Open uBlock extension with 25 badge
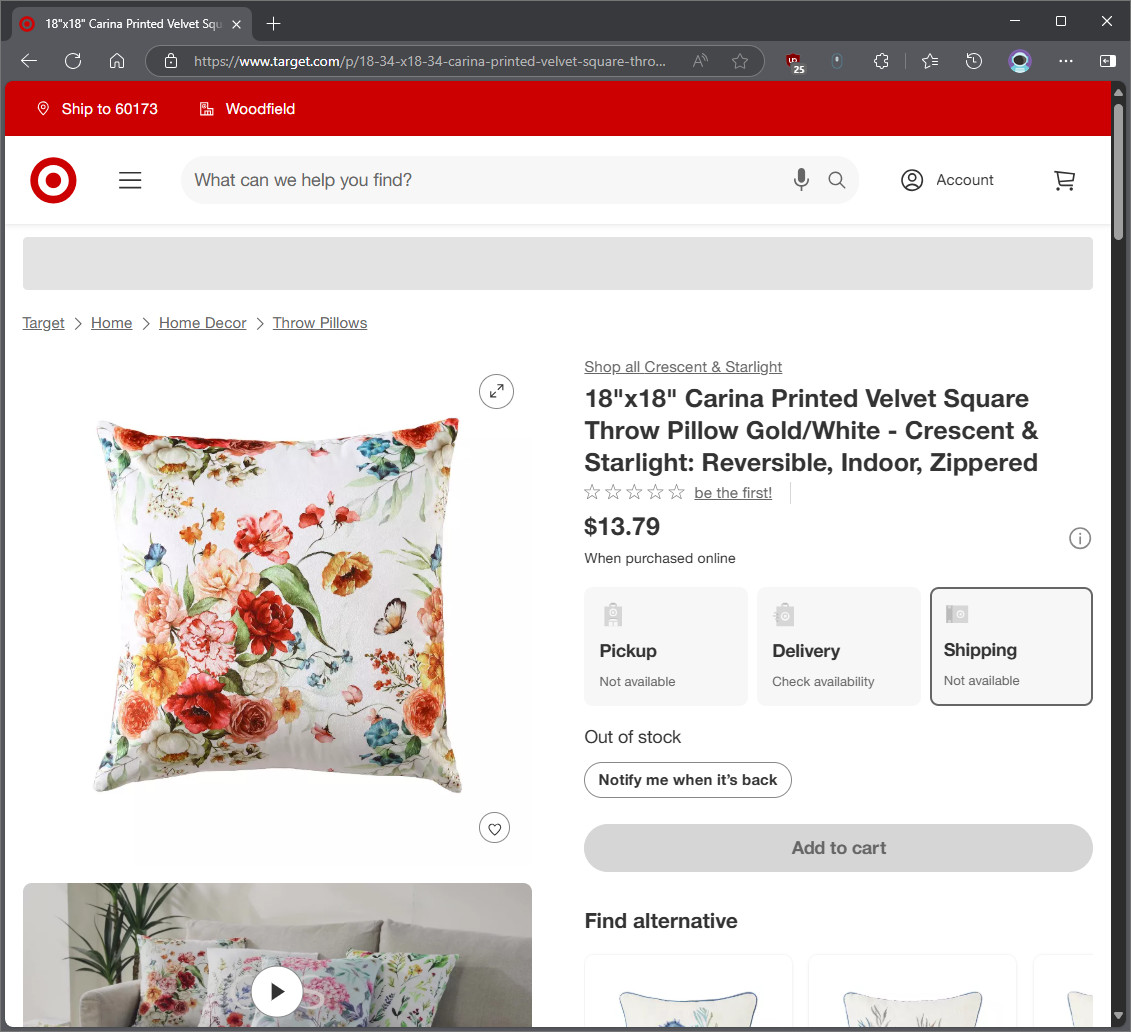 794,63
